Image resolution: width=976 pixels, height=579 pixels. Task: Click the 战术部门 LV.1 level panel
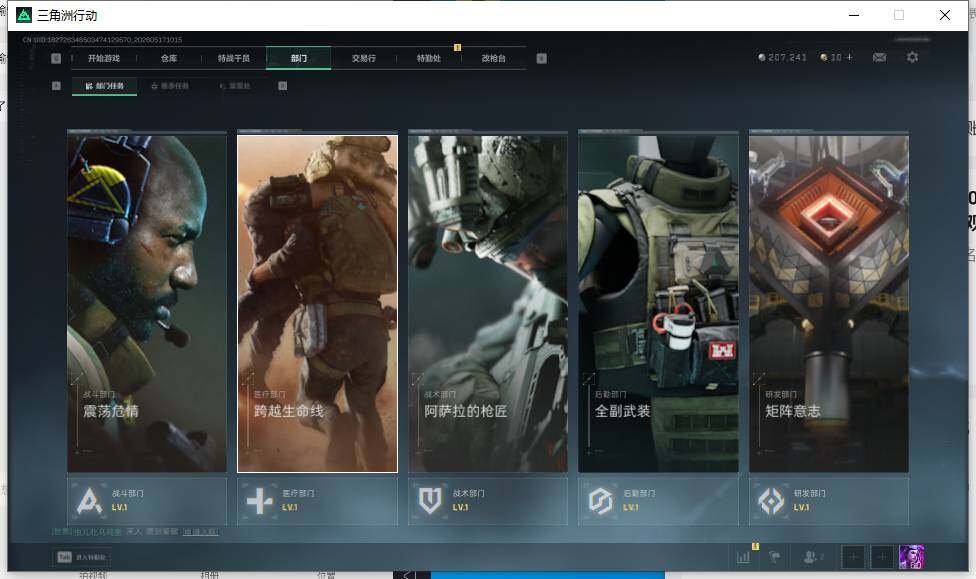(x=488, y=501)
